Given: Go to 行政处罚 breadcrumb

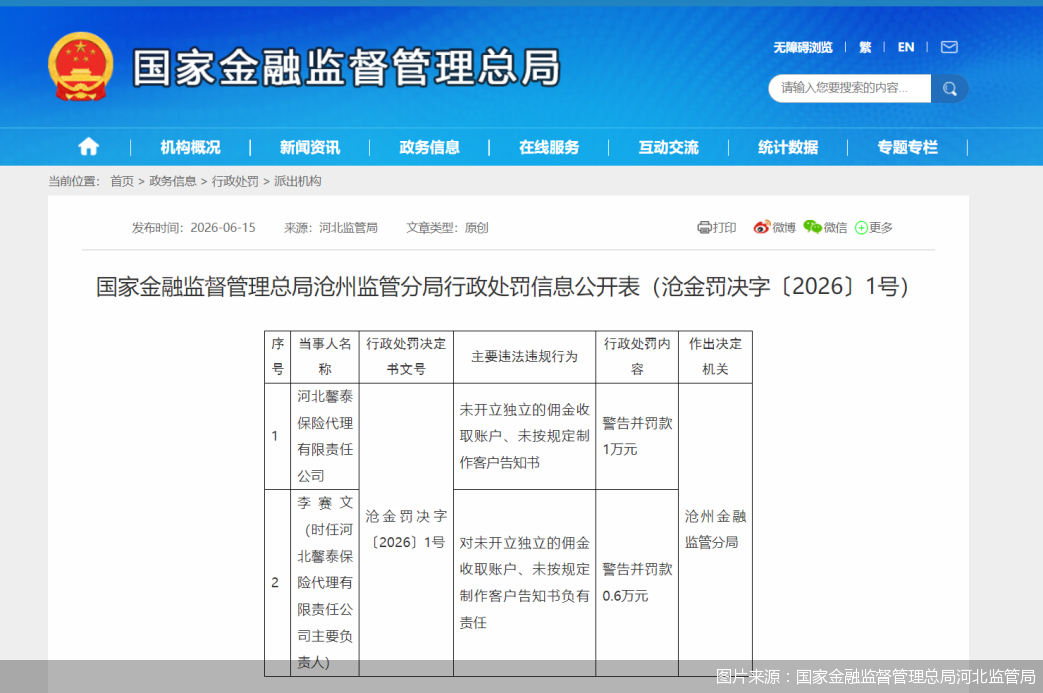Looking at the screenshot, I should (235, 181).
